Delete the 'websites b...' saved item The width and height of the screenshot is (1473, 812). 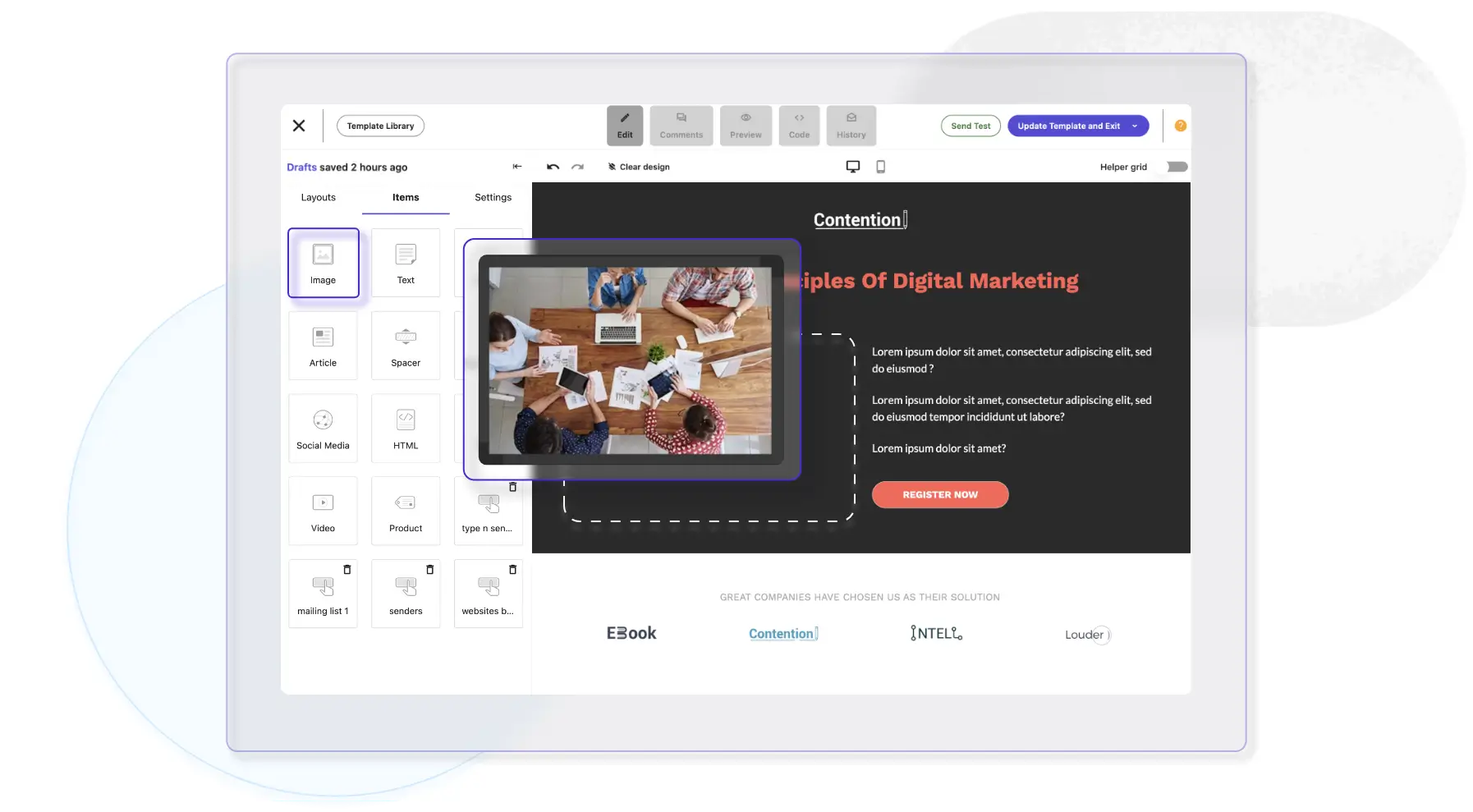pos(512,569)
